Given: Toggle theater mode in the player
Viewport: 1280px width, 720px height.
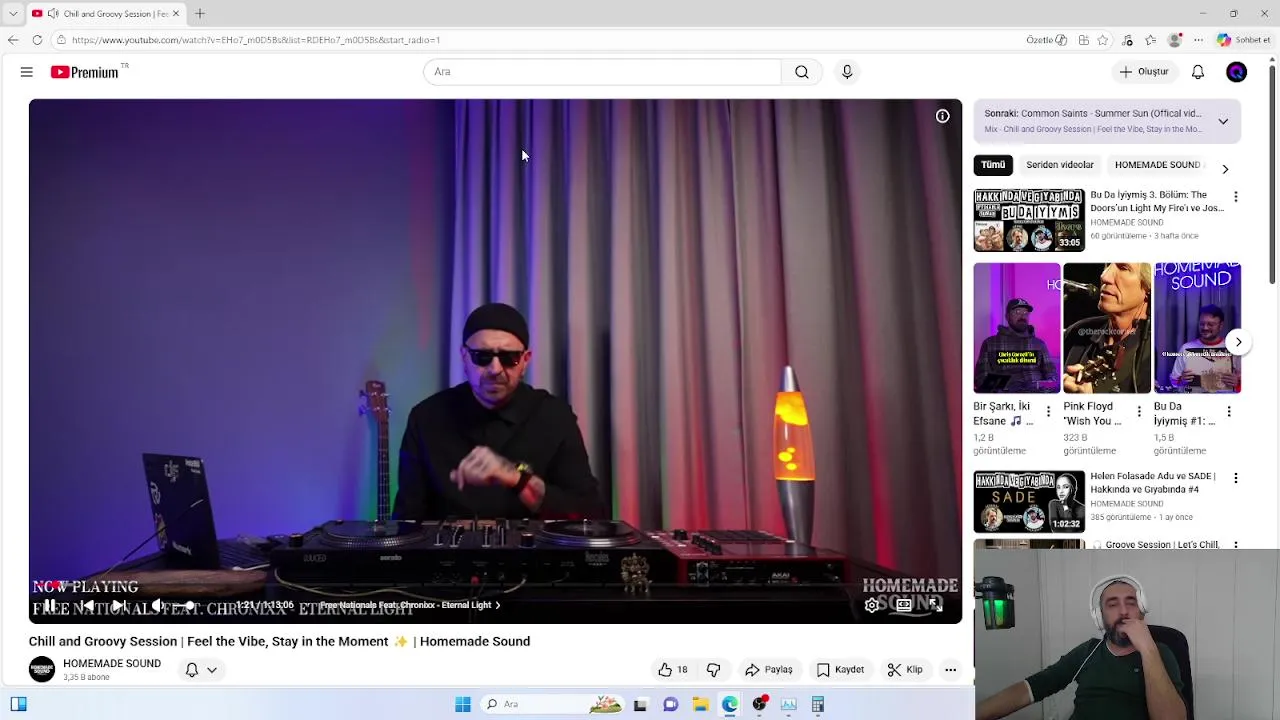Looking at the screenshot, I should pos(904,605).
